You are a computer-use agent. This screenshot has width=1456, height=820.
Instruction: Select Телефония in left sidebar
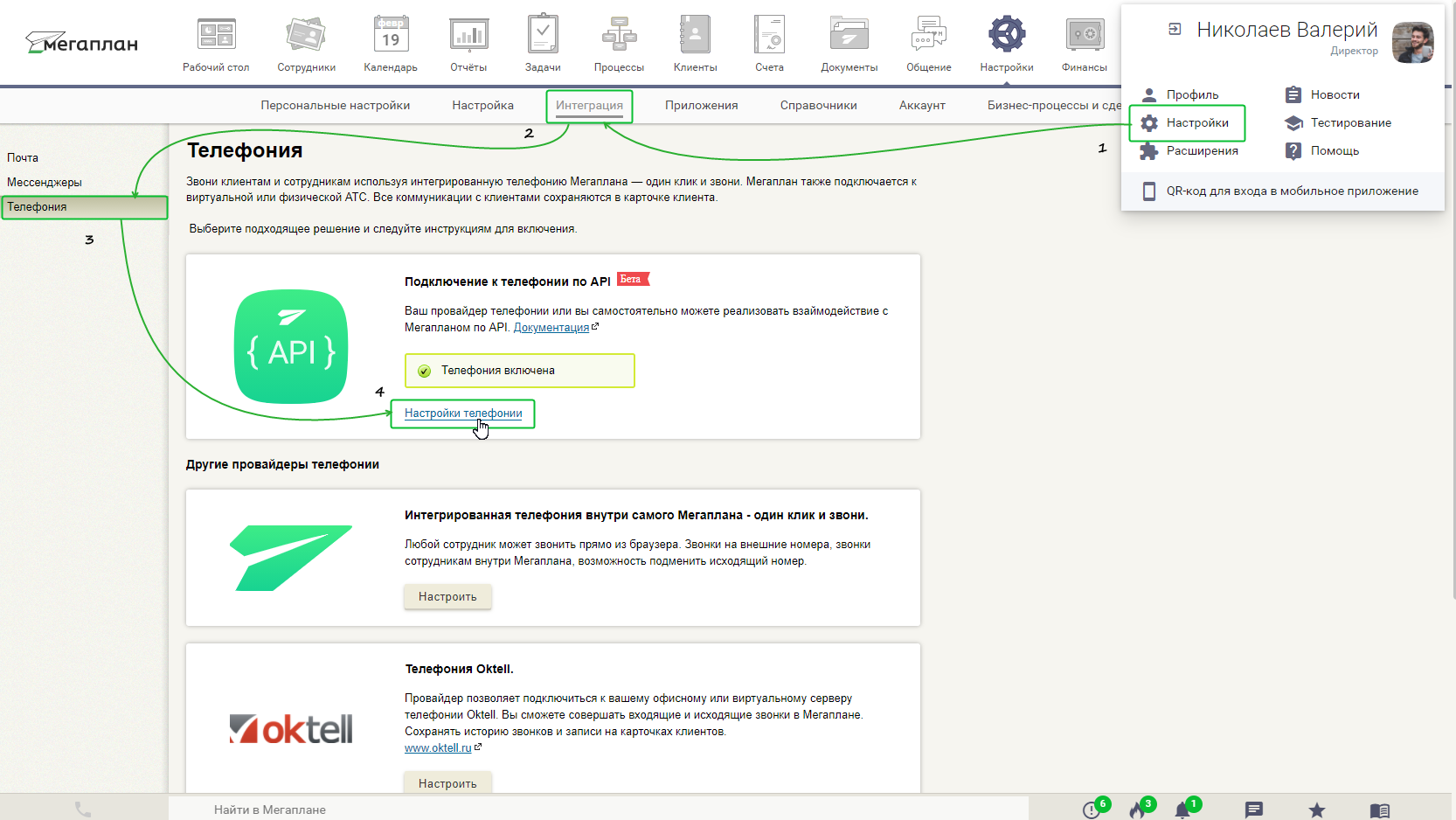click(x=84, y=206)
